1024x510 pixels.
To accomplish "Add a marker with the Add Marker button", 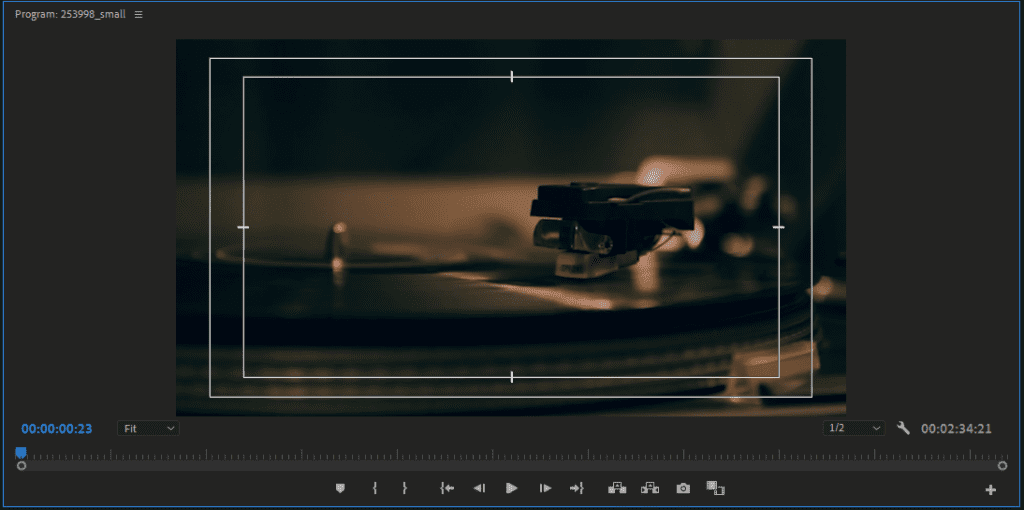I will click(x=340, y=488).
